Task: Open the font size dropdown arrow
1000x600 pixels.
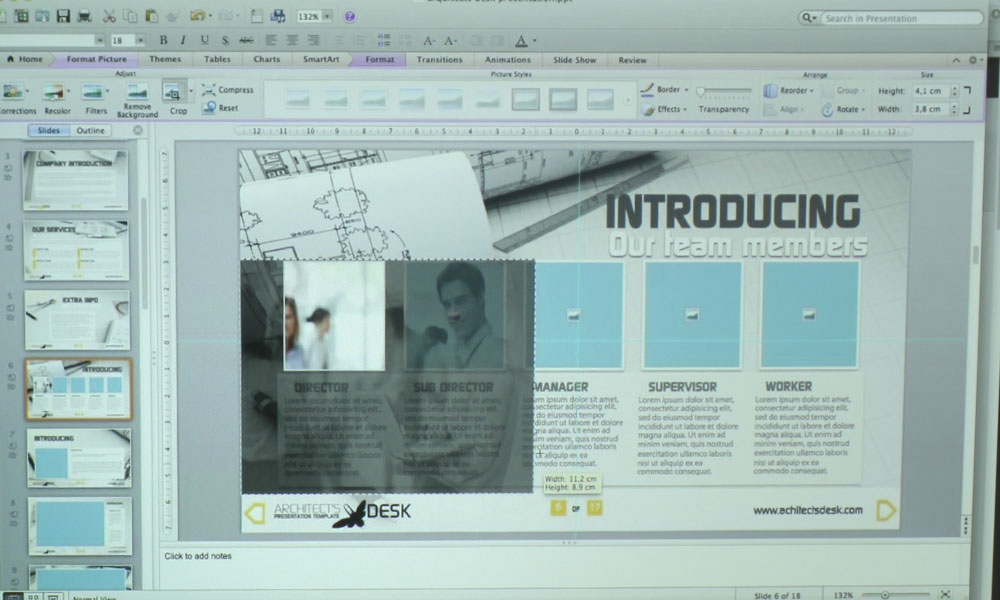Action: pos(140,40)
